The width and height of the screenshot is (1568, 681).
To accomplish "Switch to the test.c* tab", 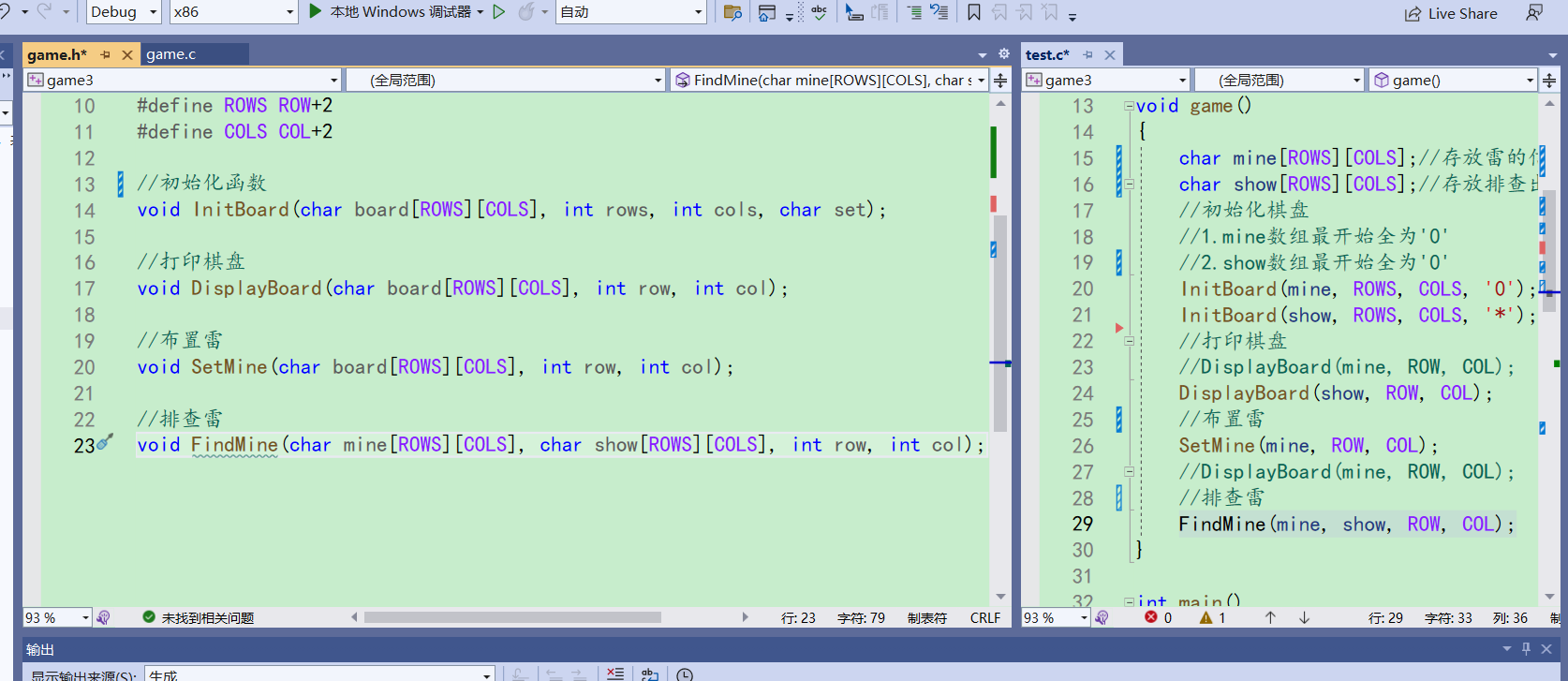I will pyautogui.click(x=1047, y=54).
